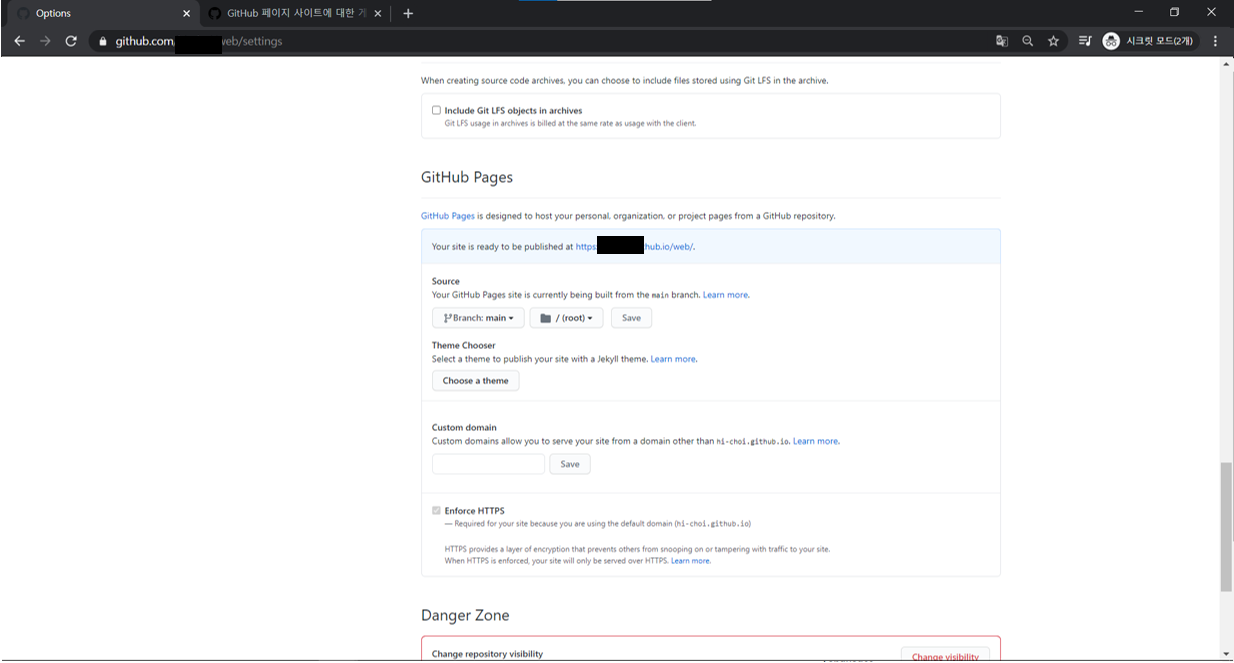The height and width of the screenshot is (663, 1234).
Task: Click the Change repository visibility text
Action: [487, 654]
